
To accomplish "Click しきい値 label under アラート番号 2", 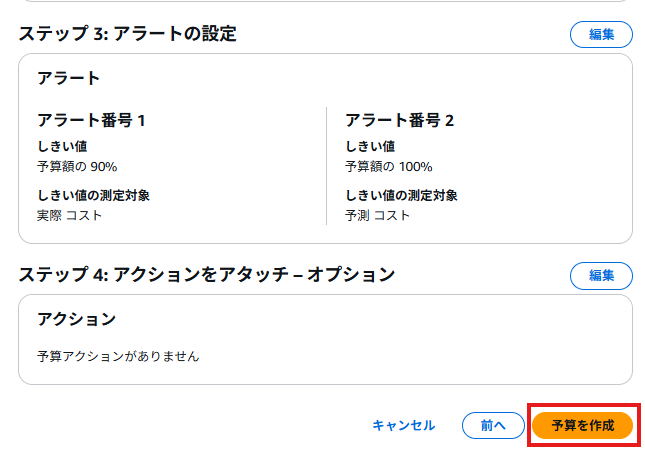I will tap(370, 146).
